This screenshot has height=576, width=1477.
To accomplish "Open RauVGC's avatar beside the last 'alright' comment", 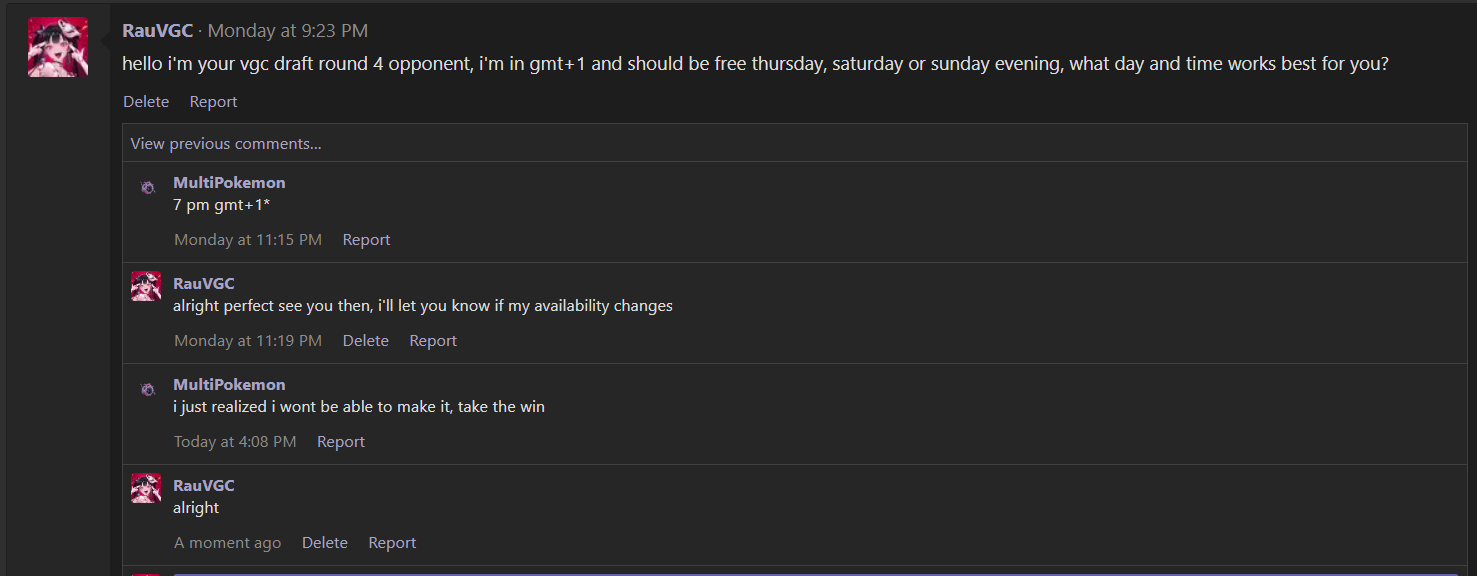I will point(146,488).
